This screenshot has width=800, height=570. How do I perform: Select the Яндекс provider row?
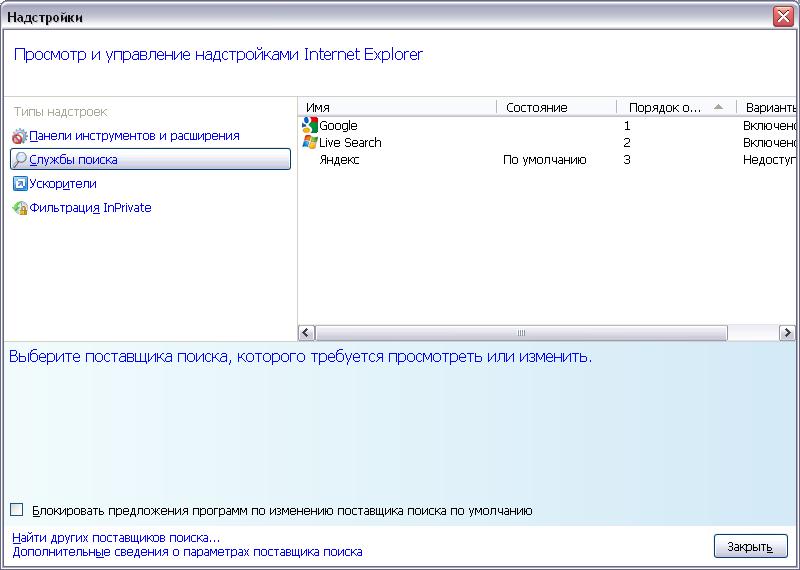pos(547,160)
